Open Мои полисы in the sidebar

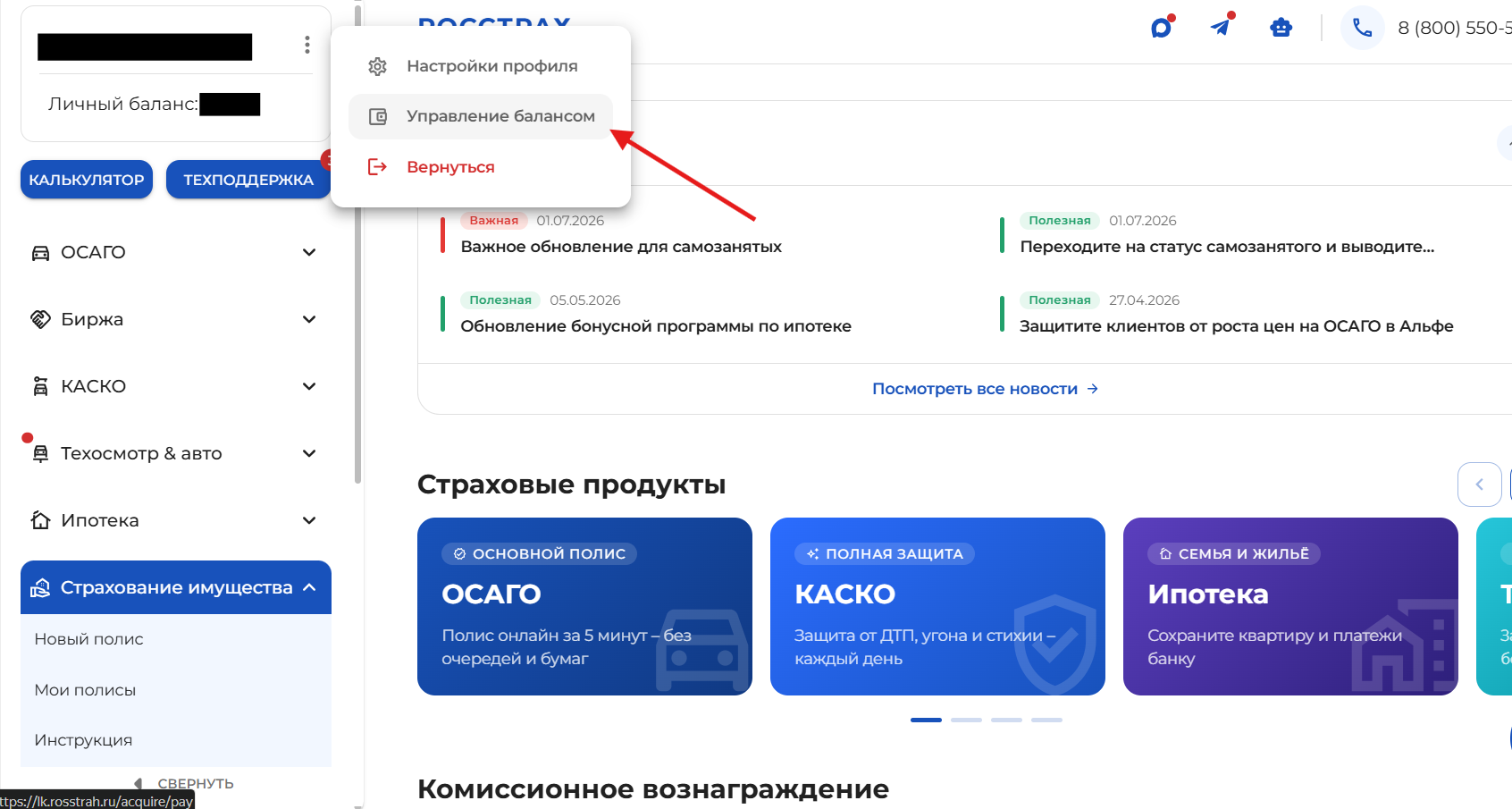click(x=85, y=690)
